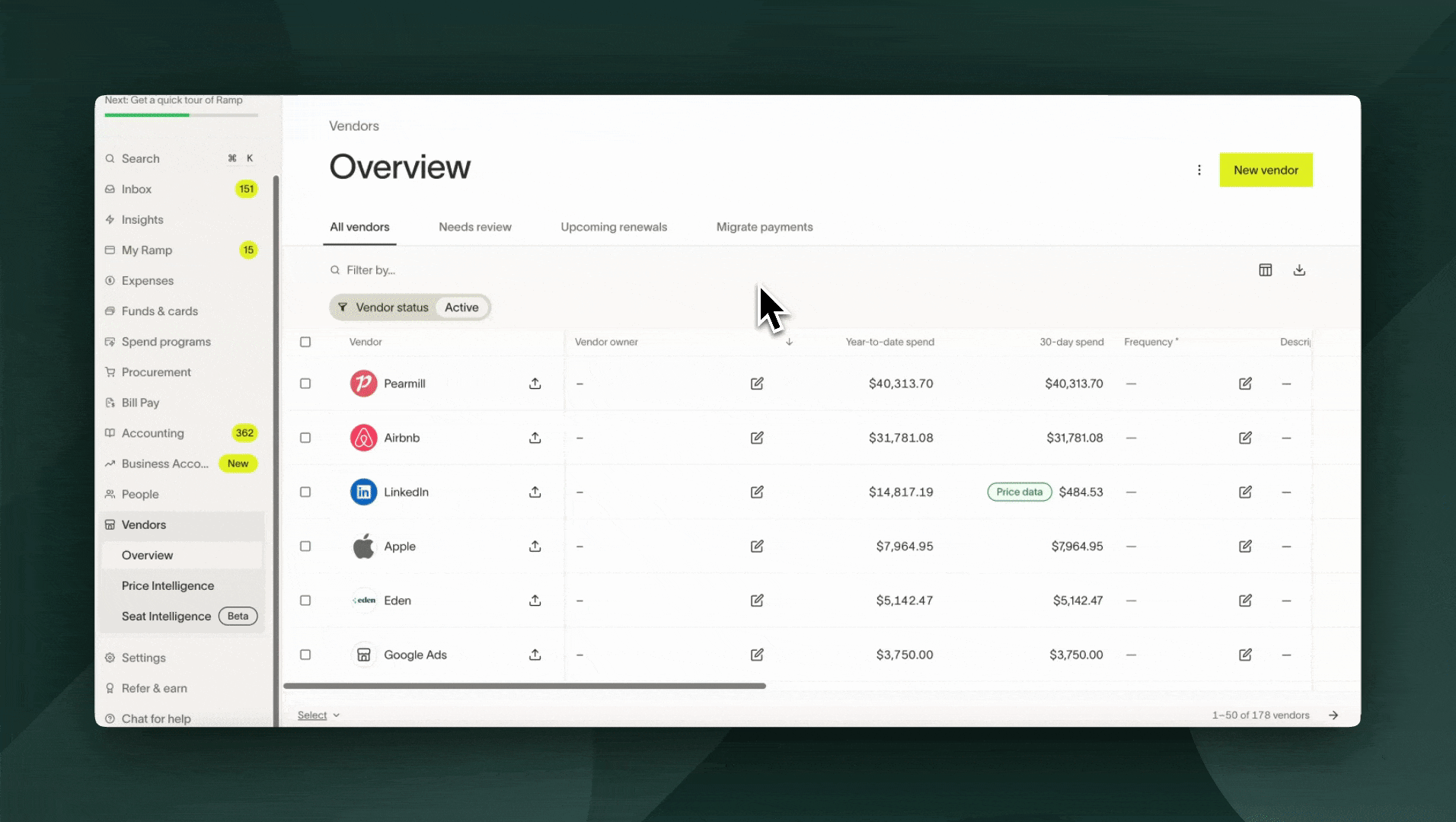
Task: Check the Google Ads row checkbox
Action: [x=305, y=655]
